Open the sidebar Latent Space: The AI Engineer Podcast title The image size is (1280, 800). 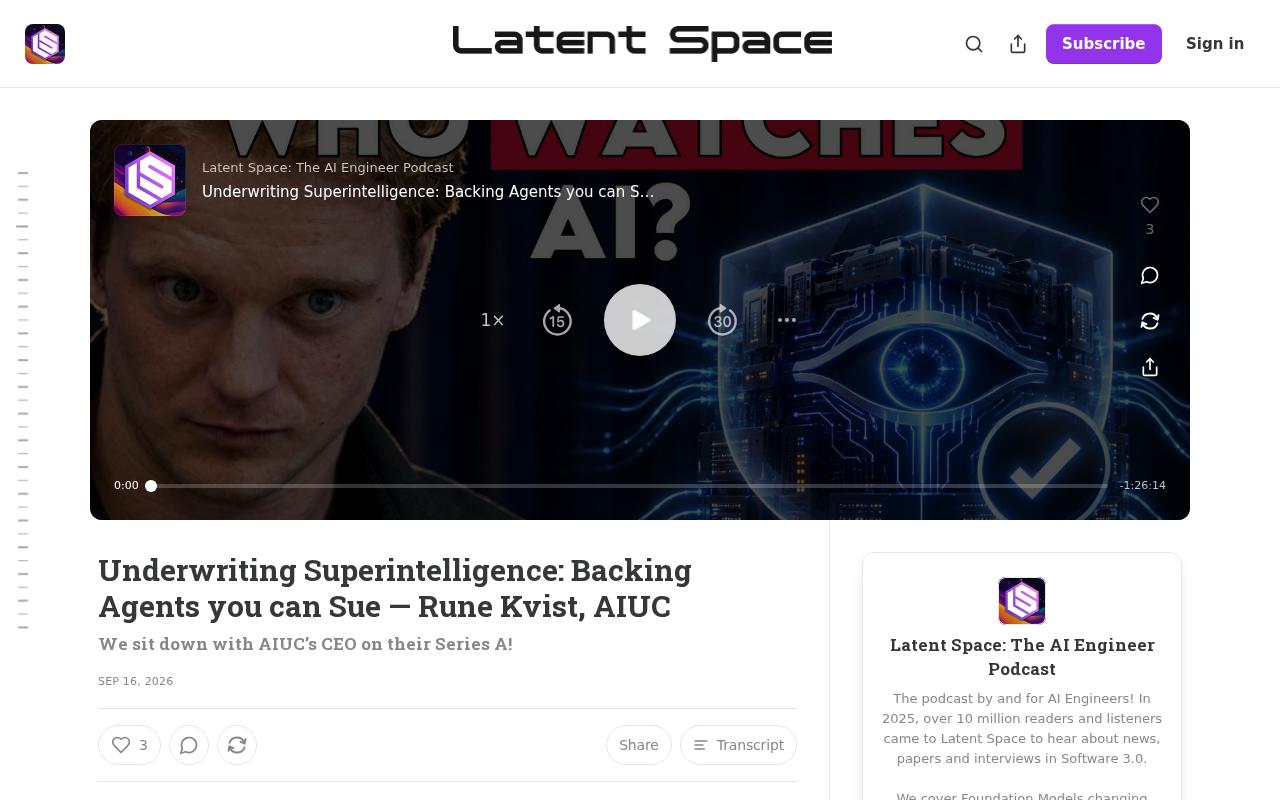(x=1022, y=657)
